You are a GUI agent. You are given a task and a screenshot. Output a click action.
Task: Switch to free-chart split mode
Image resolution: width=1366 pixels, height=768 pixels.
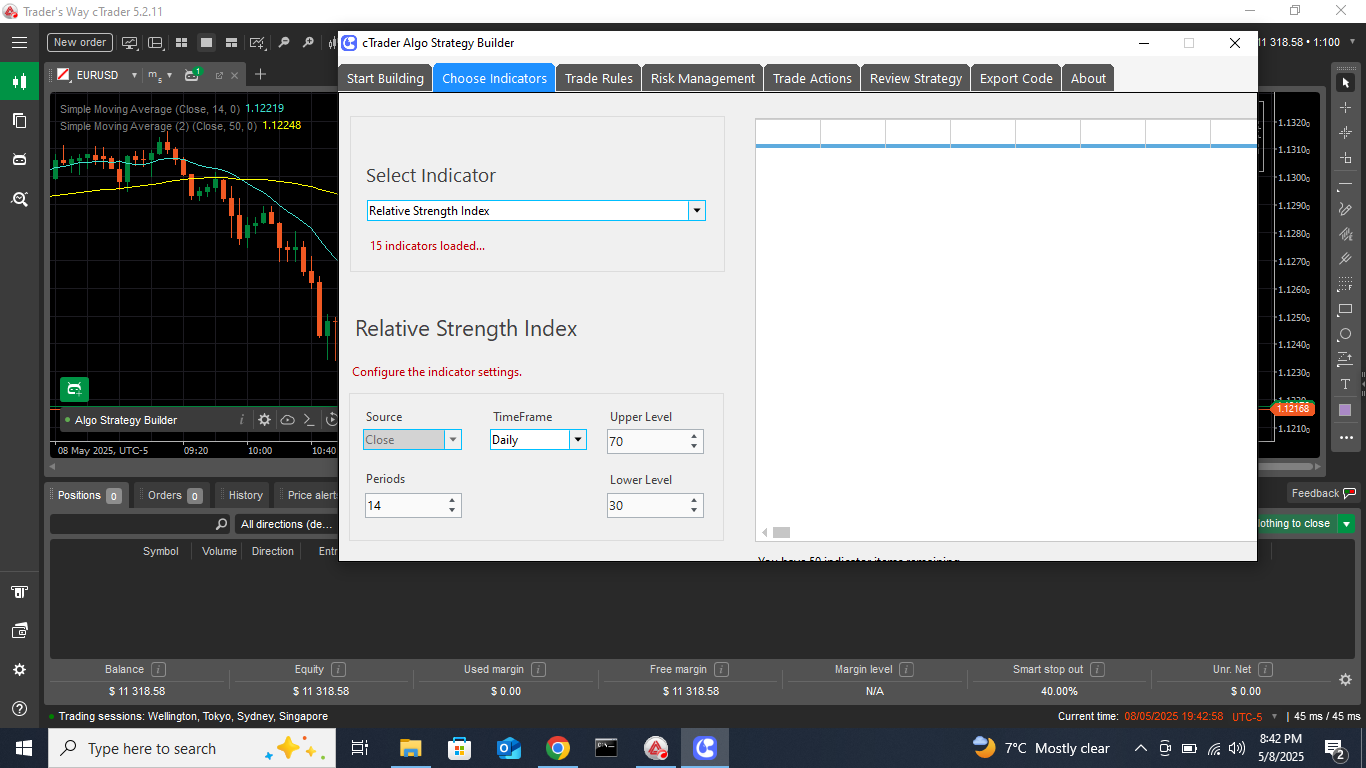[231, 43]
